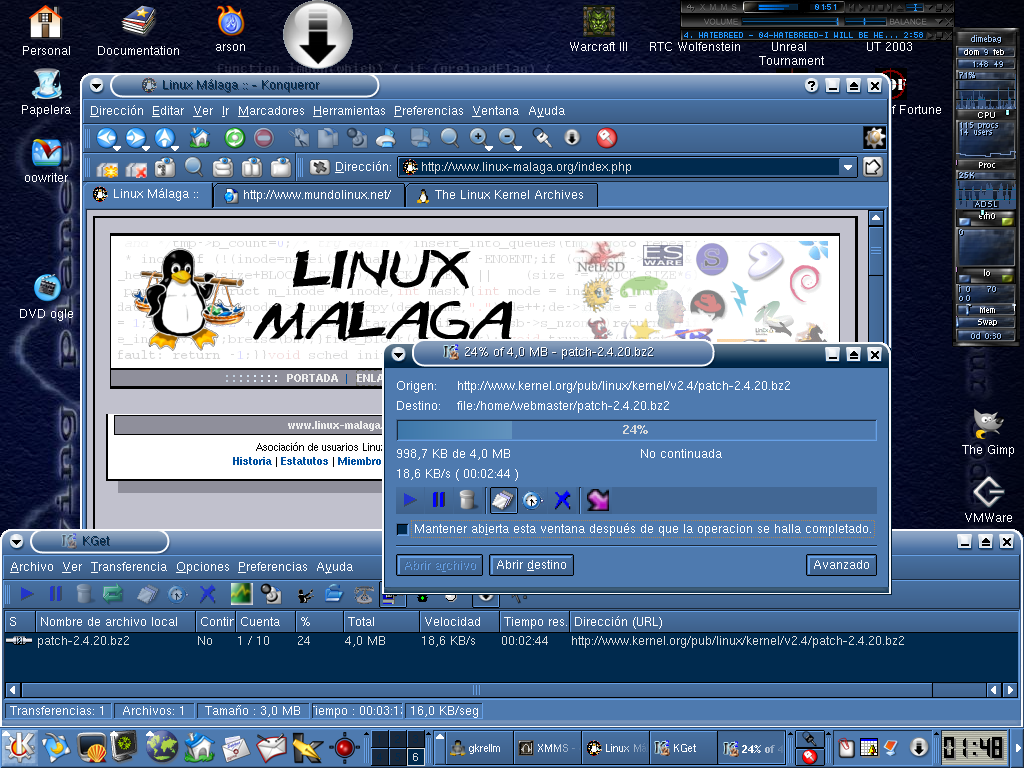
Task: Switch to gkrellm in taskbar
Action: 478,748
